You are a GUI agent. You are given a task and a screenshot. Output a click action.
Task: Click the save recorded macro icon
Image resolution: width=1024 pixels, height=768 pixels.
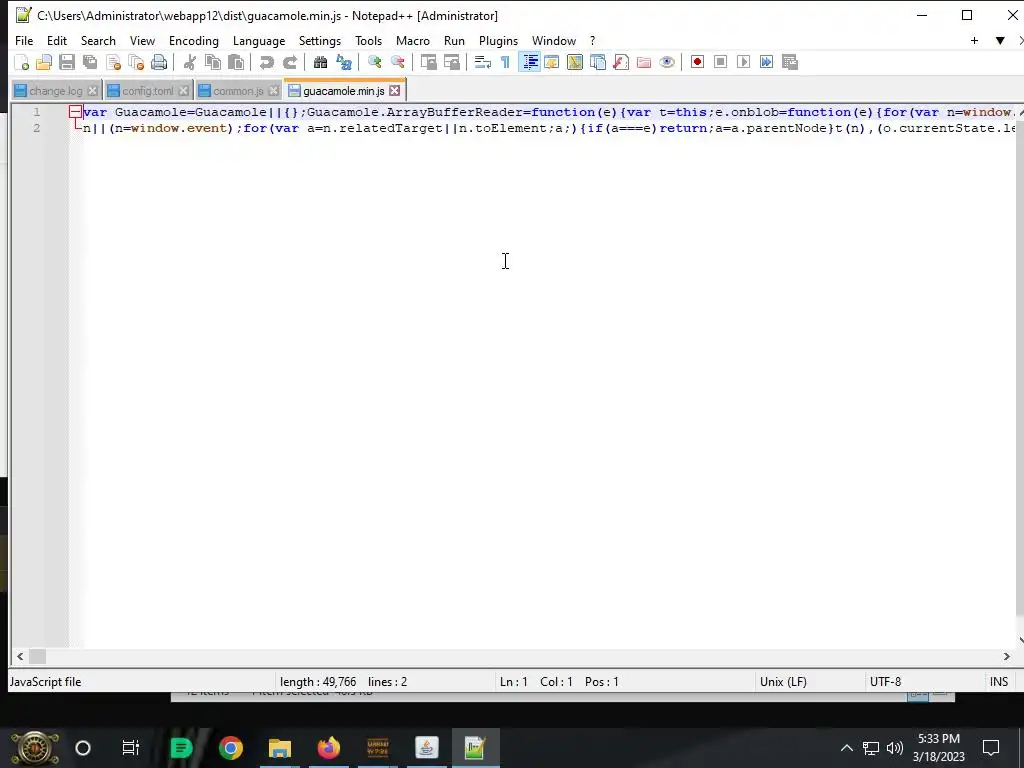pos(790,62)
